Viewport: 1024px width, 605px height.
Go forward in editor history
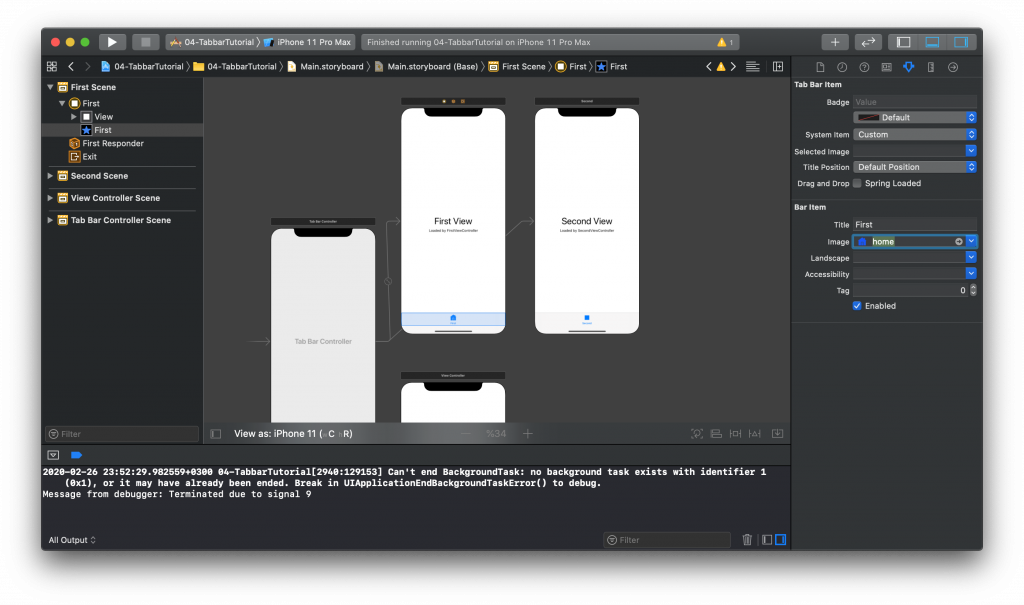(88, 67)
